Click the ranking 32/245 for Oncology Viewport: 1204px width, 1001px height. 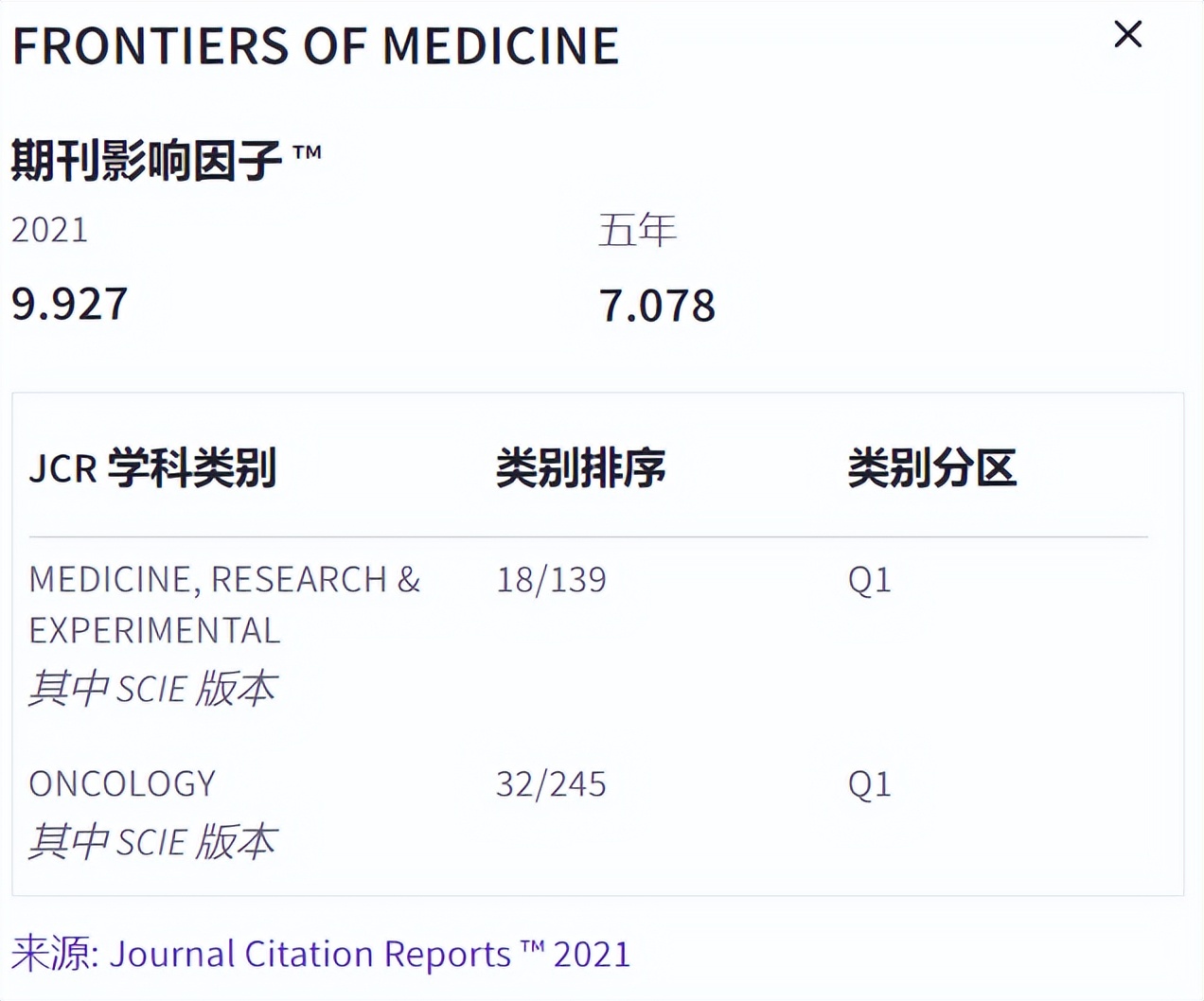551,783
